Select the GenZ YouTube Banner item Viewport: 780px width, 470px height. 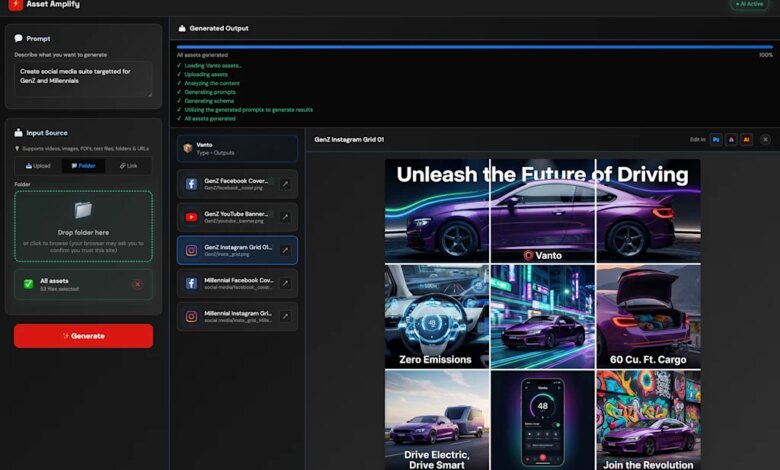(237, 217)
